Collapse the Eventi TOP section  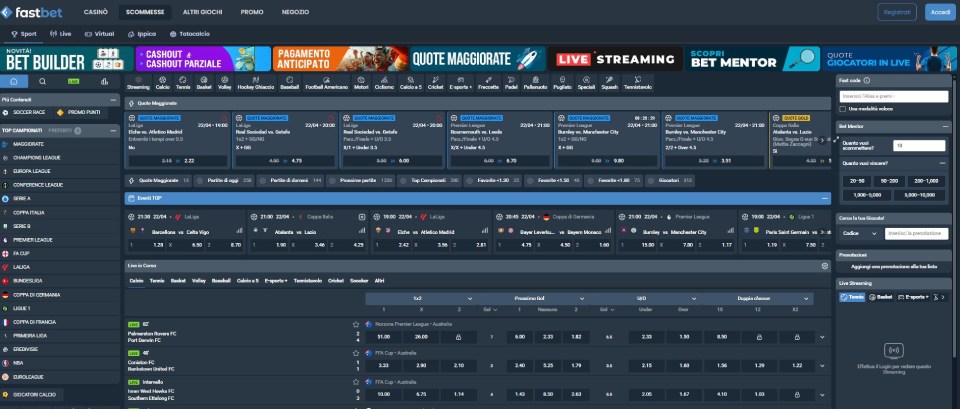pos(825,198)
